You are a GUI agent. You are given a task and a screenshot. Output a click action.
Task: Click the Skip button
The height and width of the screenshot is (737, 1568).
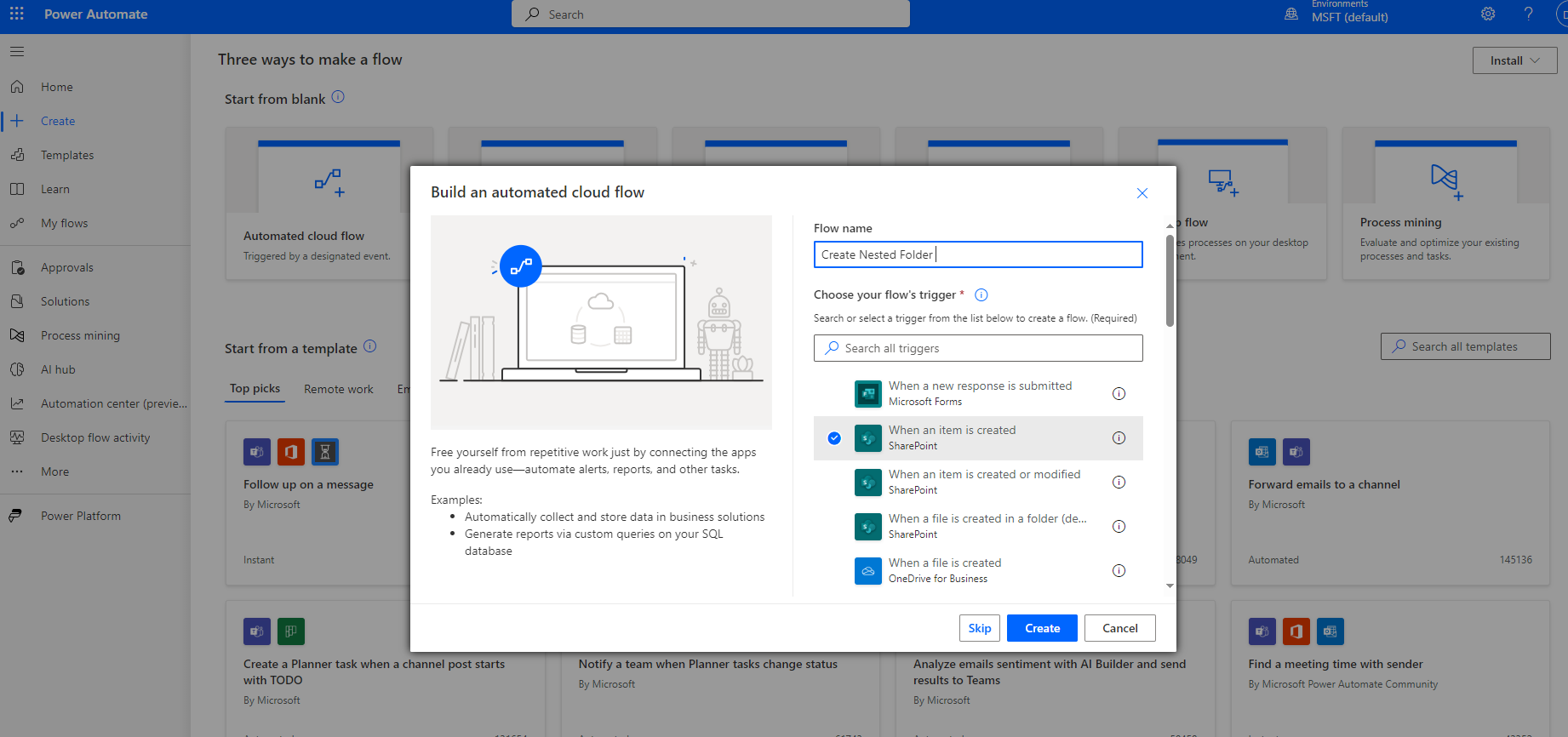(x=979, y=628)
